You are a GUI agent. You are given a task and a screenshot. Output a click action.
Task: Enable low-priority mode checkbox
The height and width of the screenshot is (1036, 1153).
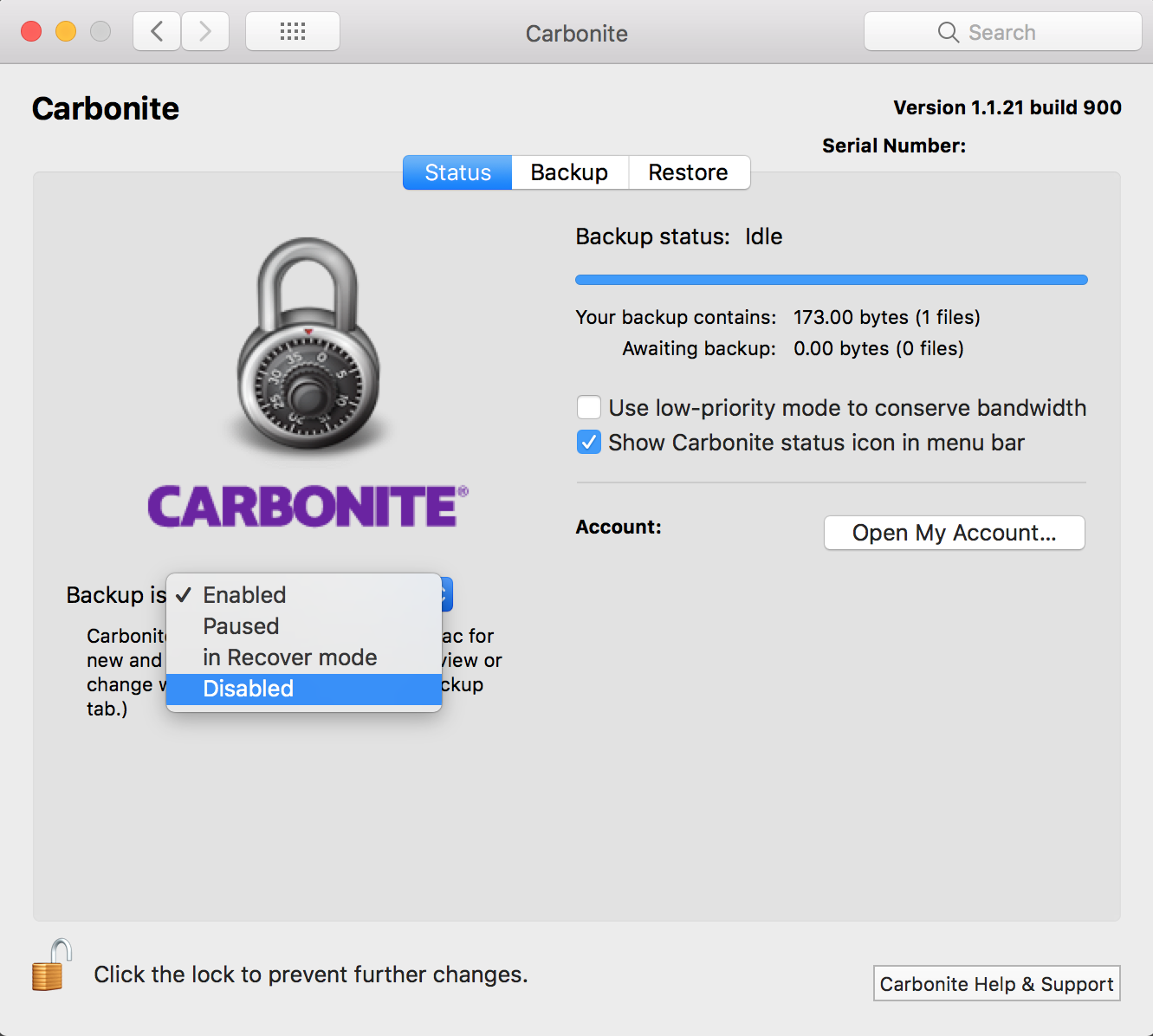(589, 407)
